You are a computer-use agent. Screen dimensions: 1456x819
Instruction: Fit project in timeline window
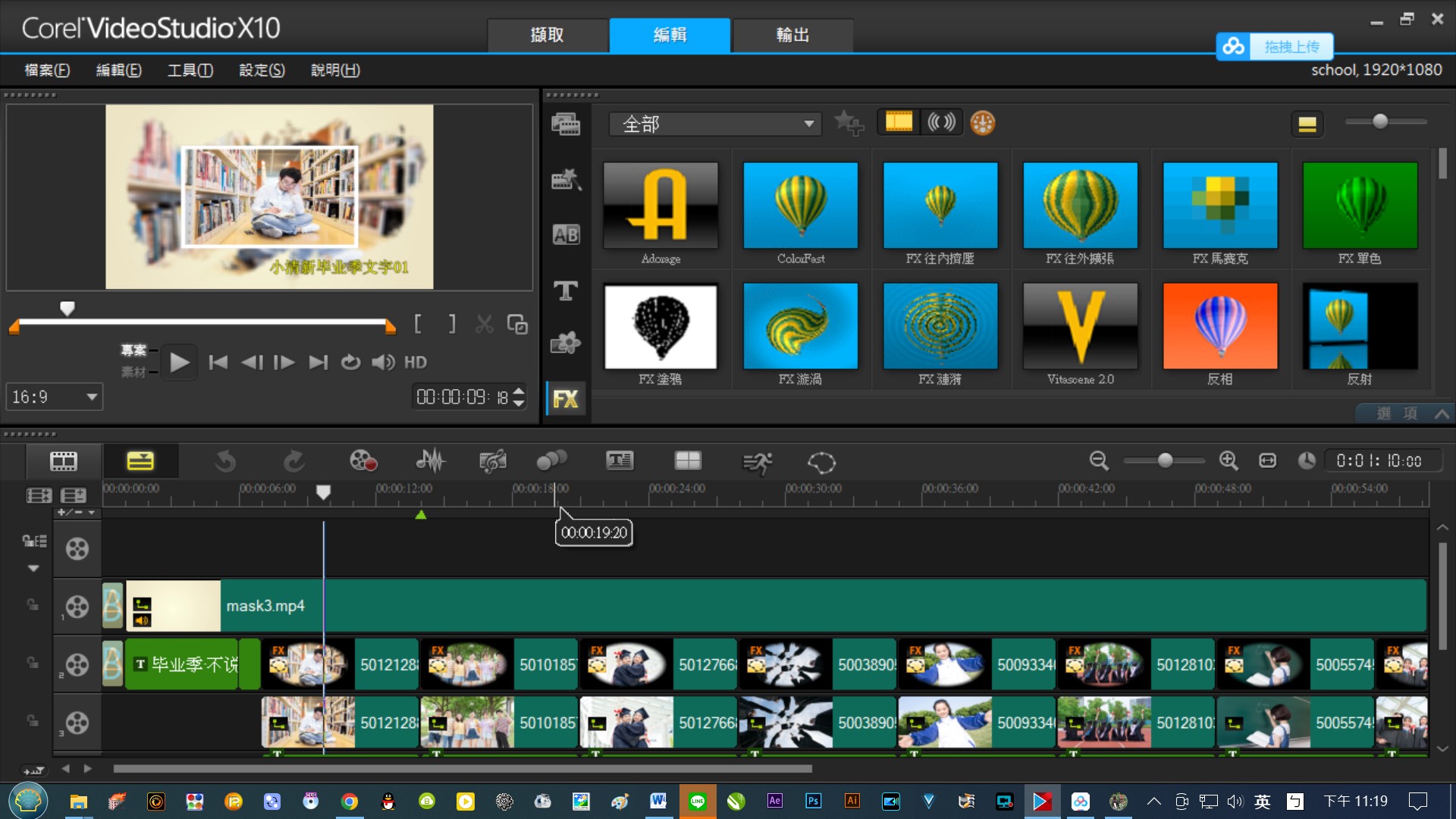tap(1267, 460)
